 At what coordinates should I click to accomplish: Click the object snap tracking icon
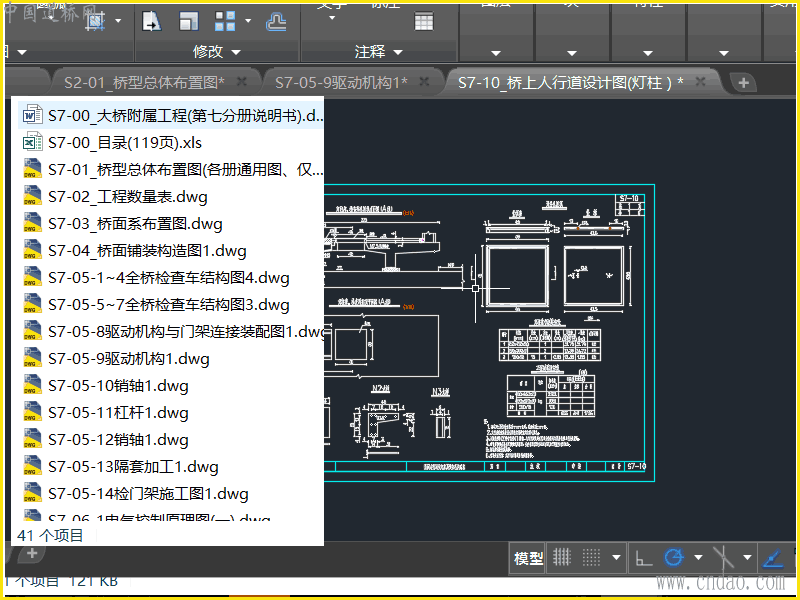(x=773, y=558)
